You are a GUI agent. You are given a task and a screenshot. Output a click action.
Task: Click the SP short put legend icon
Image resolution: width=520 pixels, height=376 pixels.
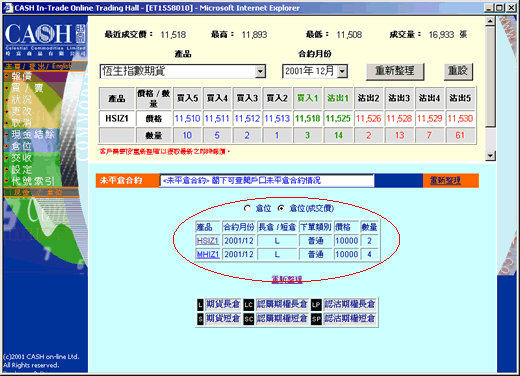tap(316, 319)
